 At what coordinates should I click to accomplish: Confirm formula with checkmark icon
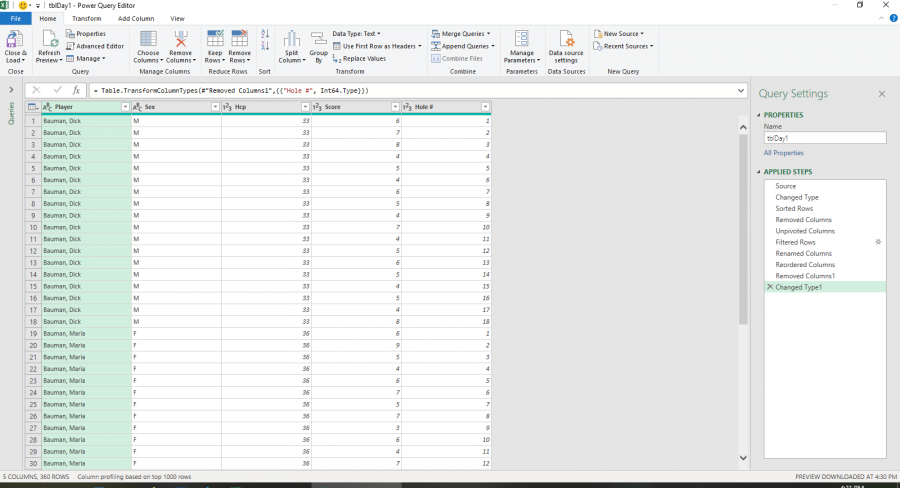[57, 90]
